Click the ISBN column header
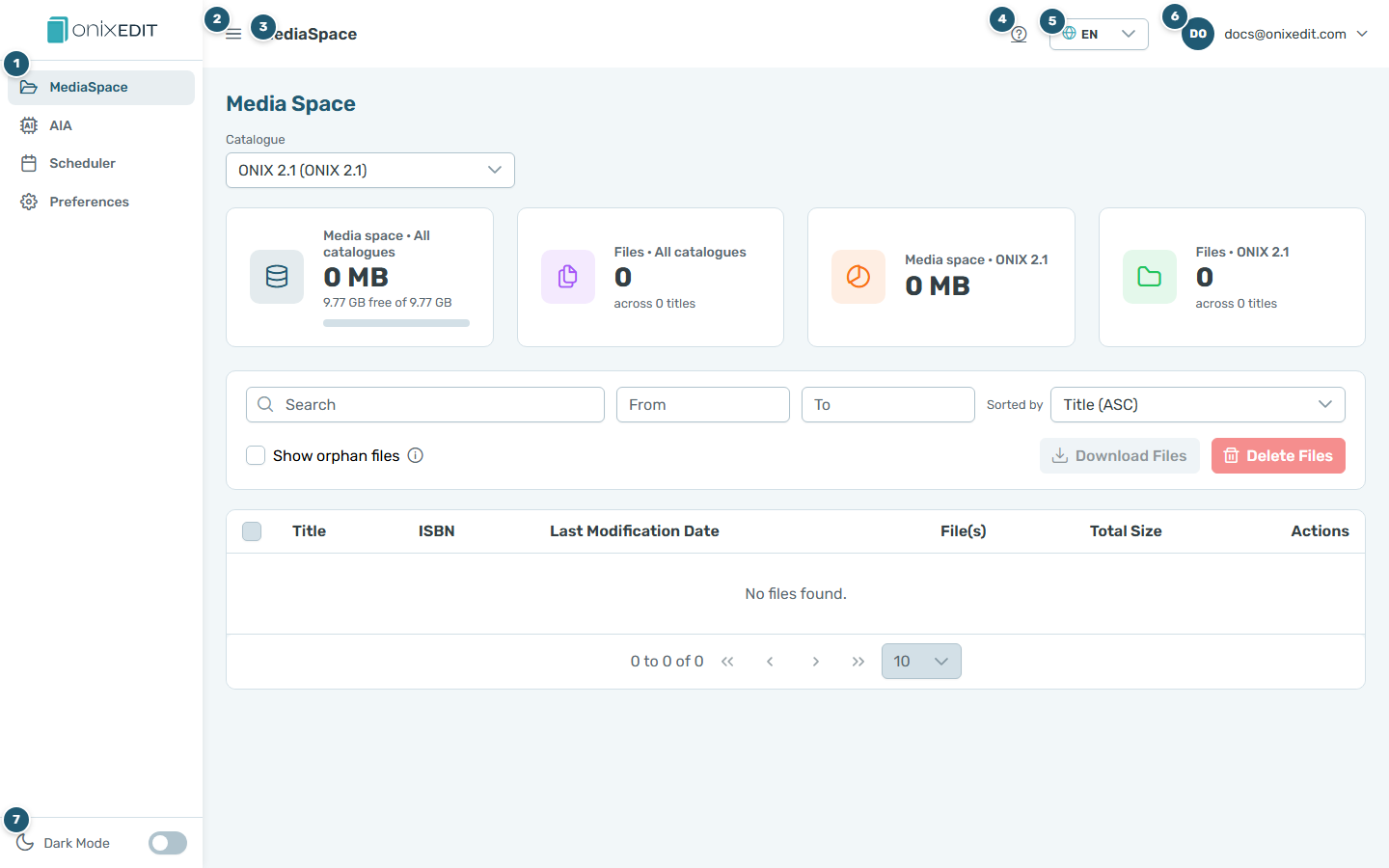 436,531
